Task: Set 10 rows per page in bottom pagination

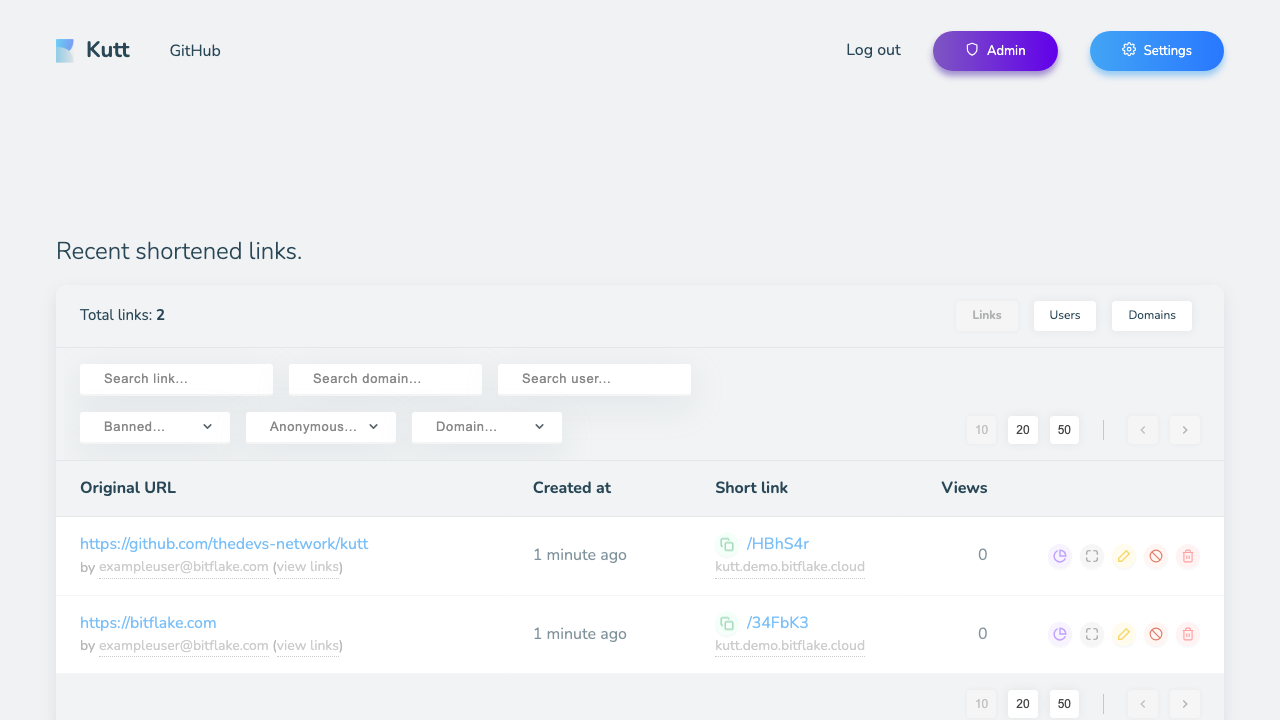Action: (982, 704)
